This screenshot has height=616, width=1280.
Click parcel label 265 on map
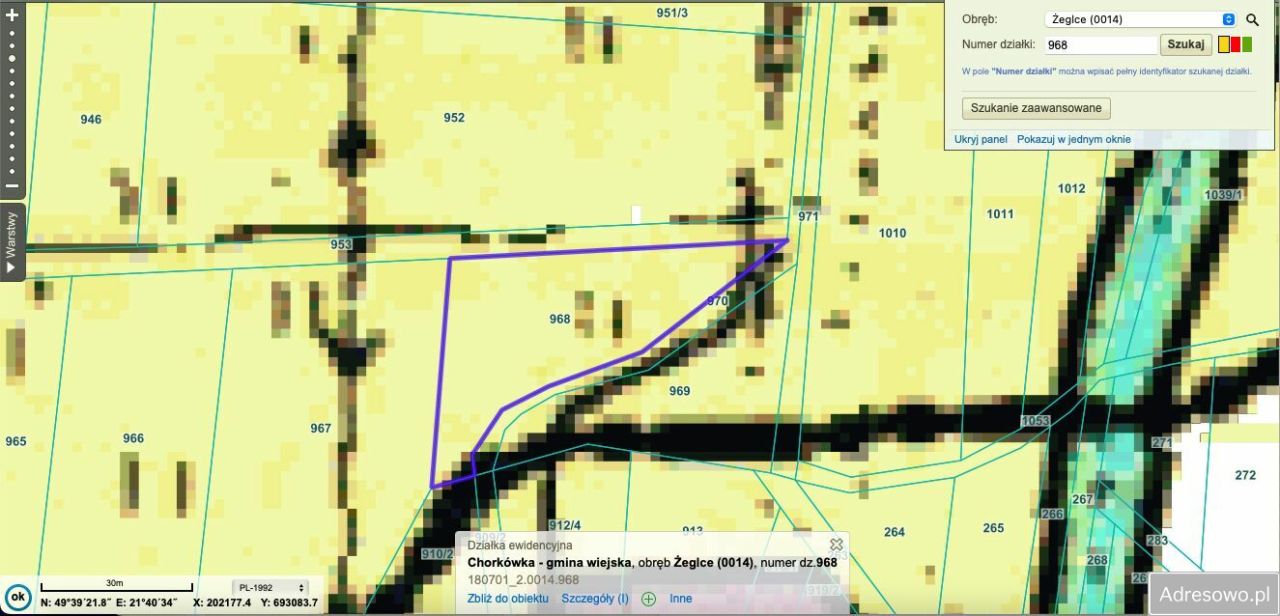[x=993, y=527]
